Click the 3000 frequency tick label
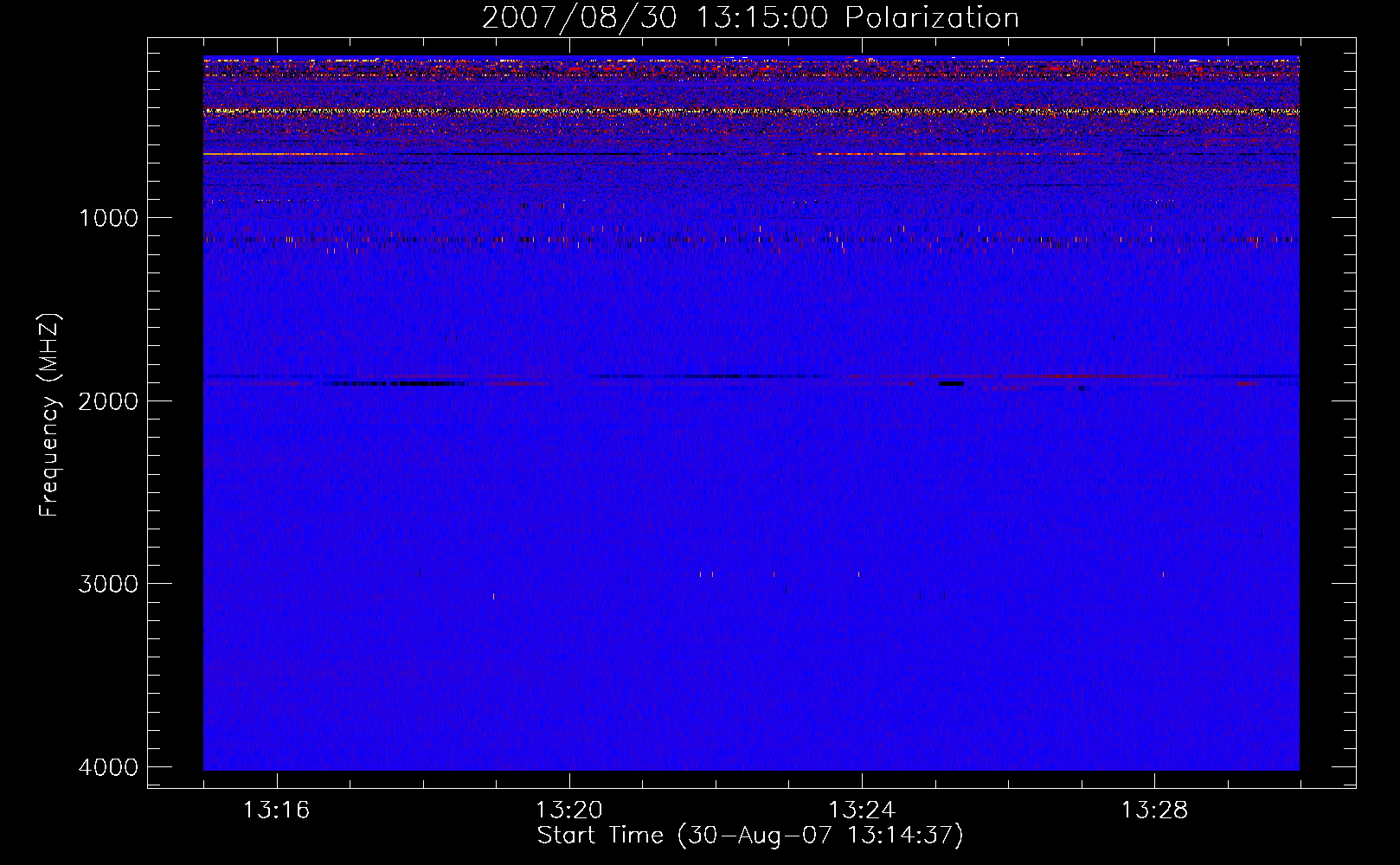 pos(108,583)
